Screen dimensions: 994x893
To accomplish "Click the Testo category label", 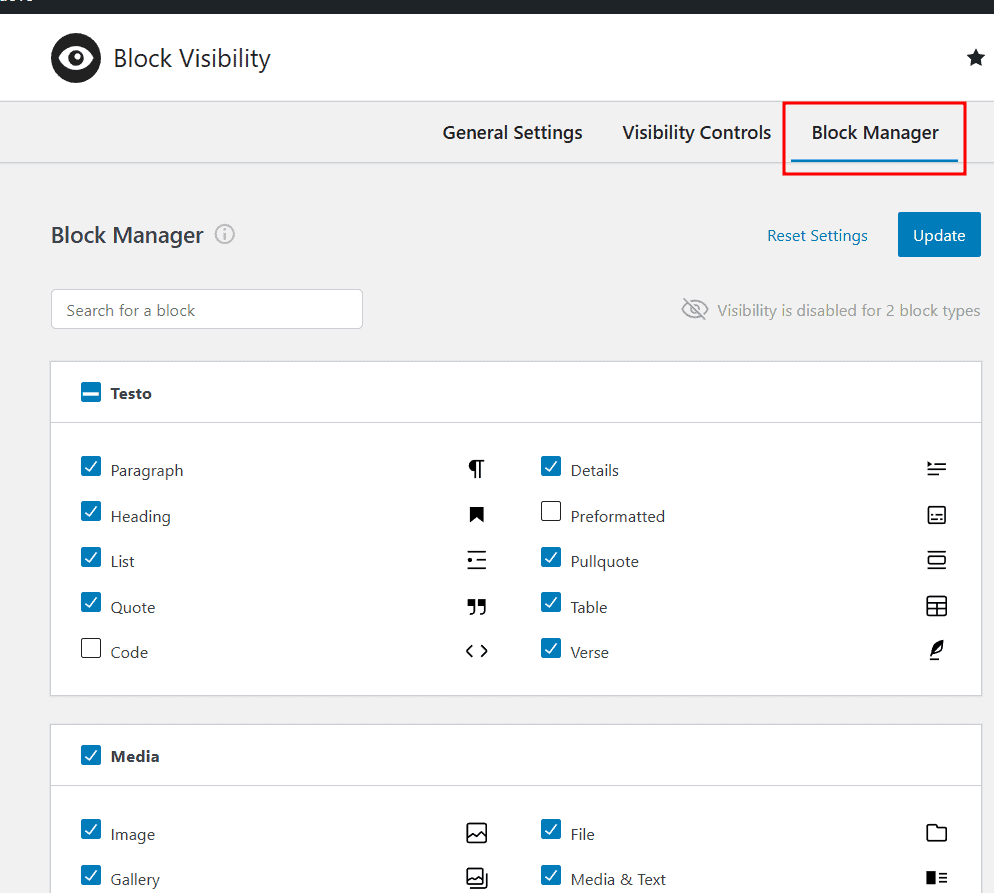I will click(x=131, y=394).
